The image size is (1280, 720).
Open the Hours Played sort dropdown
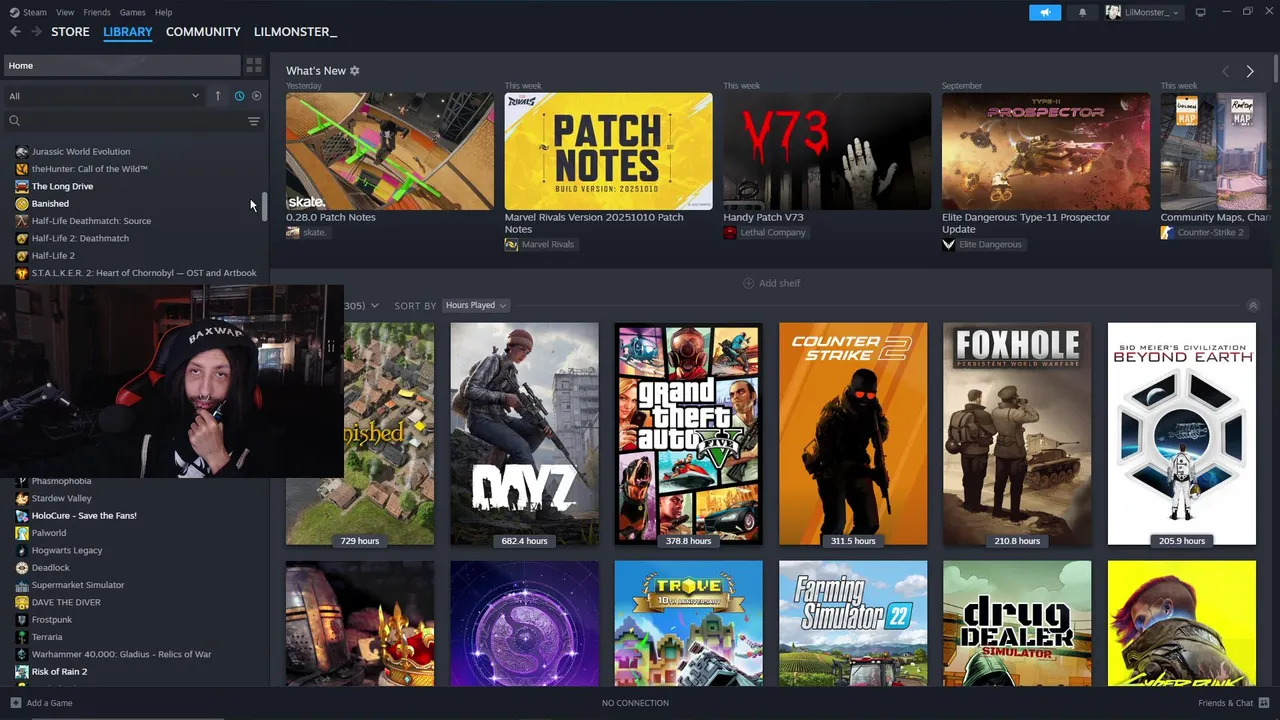(476, 305)
